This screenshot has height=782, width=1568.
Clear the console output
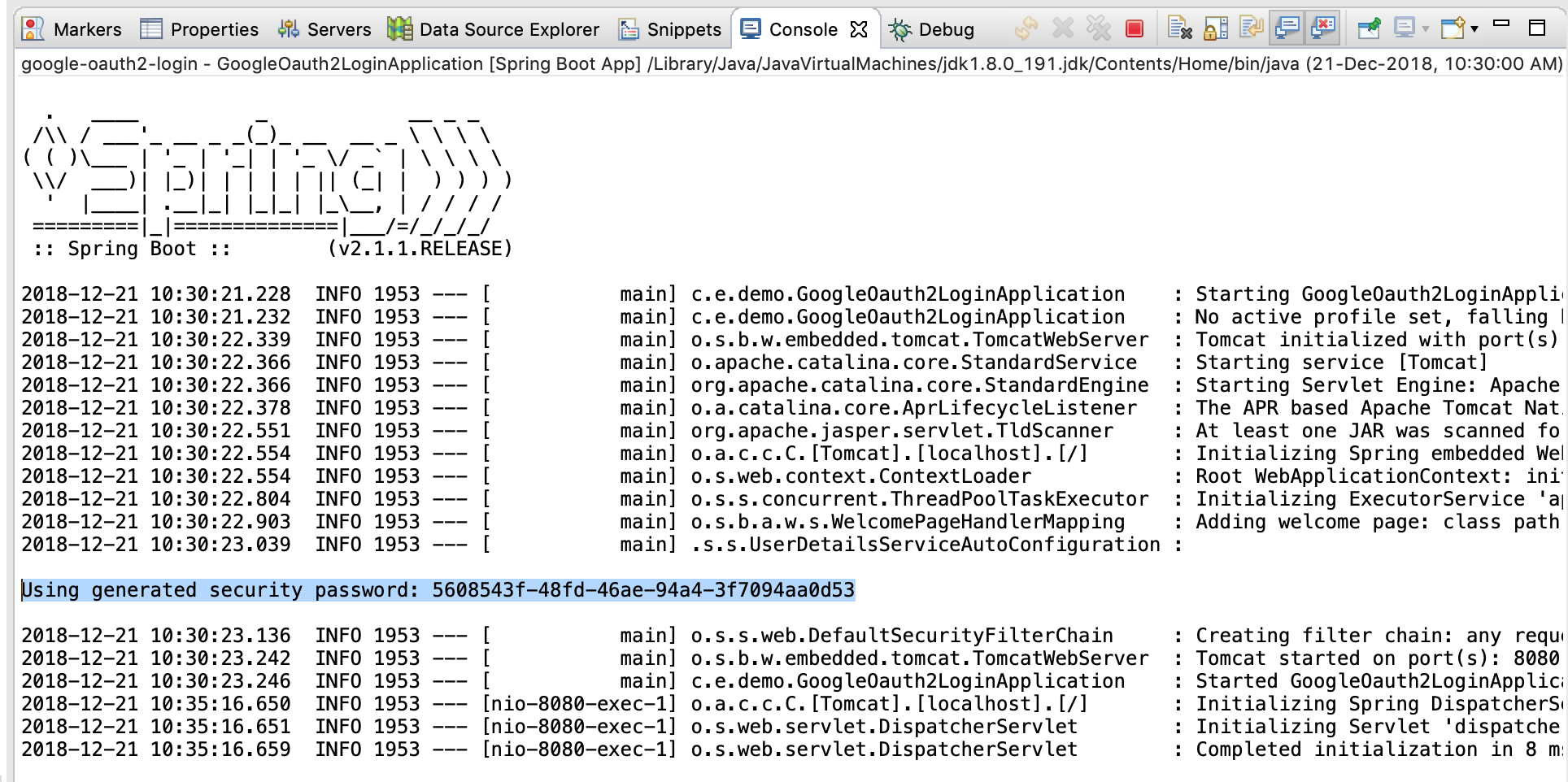click(1179, 29)
